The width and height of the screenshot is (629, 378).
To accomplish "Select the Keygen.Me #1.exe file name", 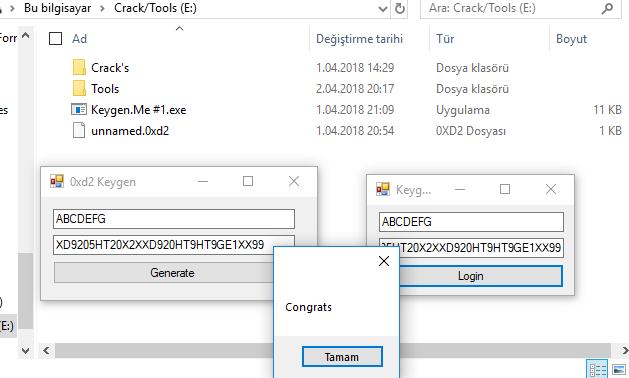I will [138, 110].
